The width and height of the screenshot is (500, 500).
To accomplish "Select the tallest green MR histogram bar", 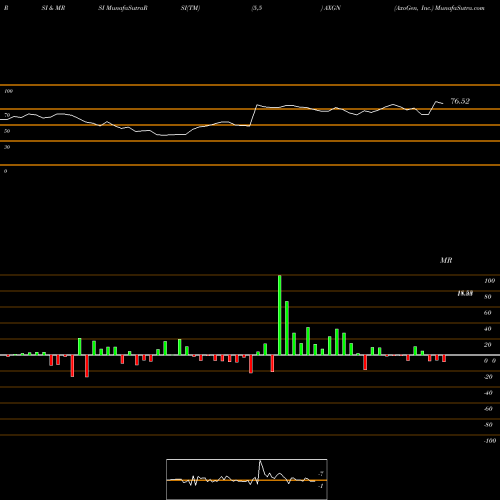I will point(279,315).
